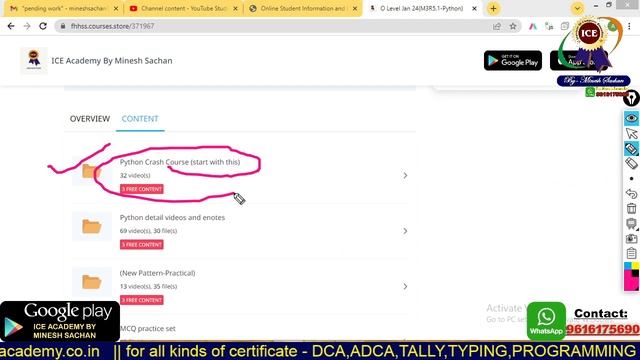Expand Python detail videos chevron arrow
Image resolution: width=640 pixels, height=360 pixels.
click(x=405, y=231)
